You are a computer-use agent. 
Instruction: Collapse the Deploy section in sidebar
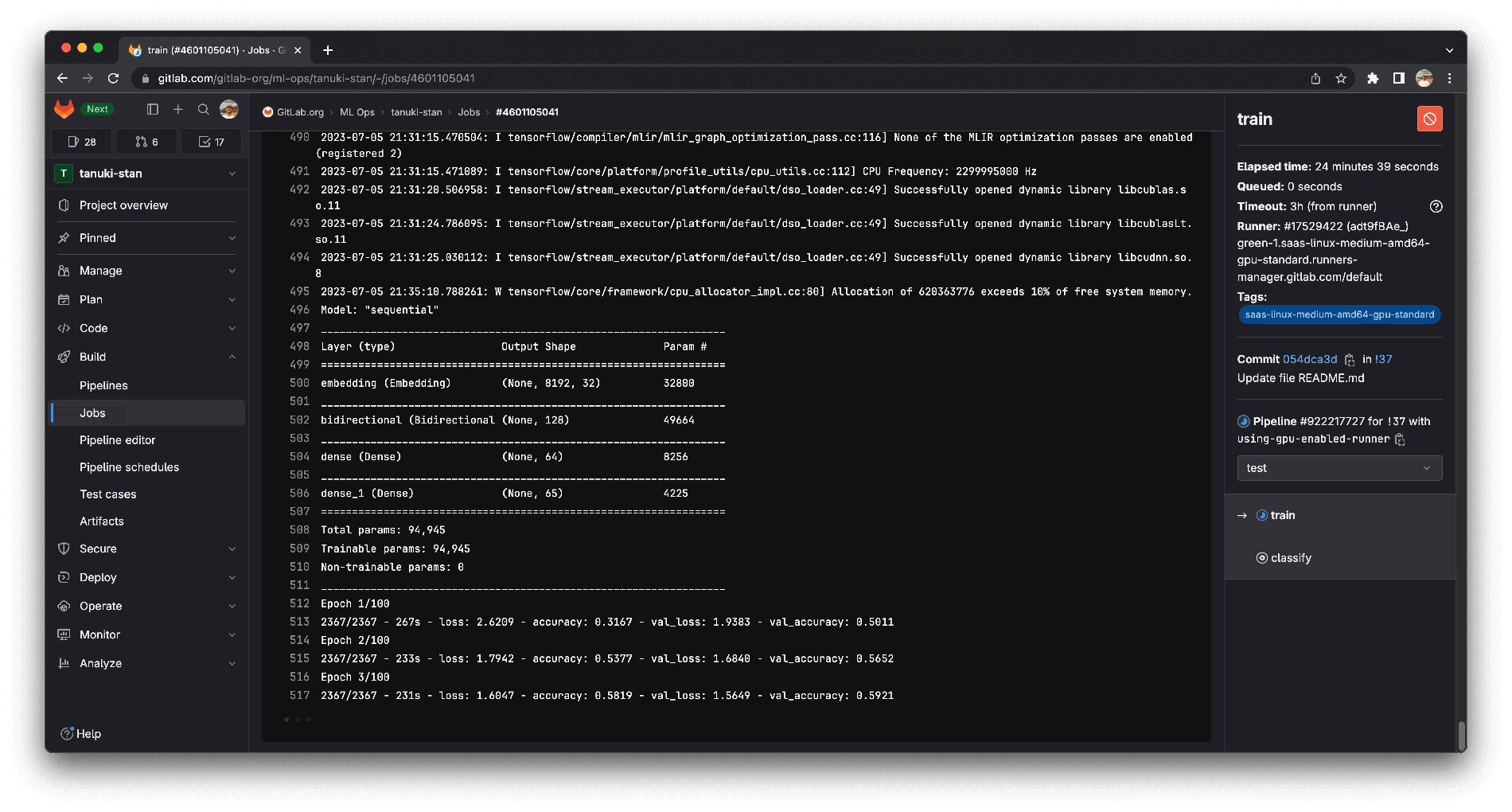click(x=232, y=577)
